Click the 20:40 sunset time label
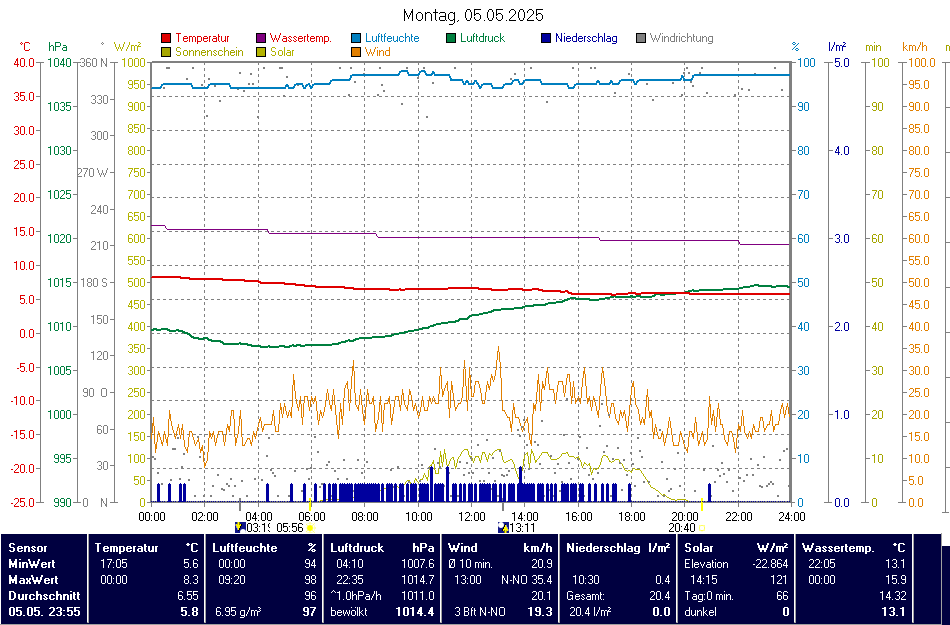The image size is (950, 625). click(682, 527)
